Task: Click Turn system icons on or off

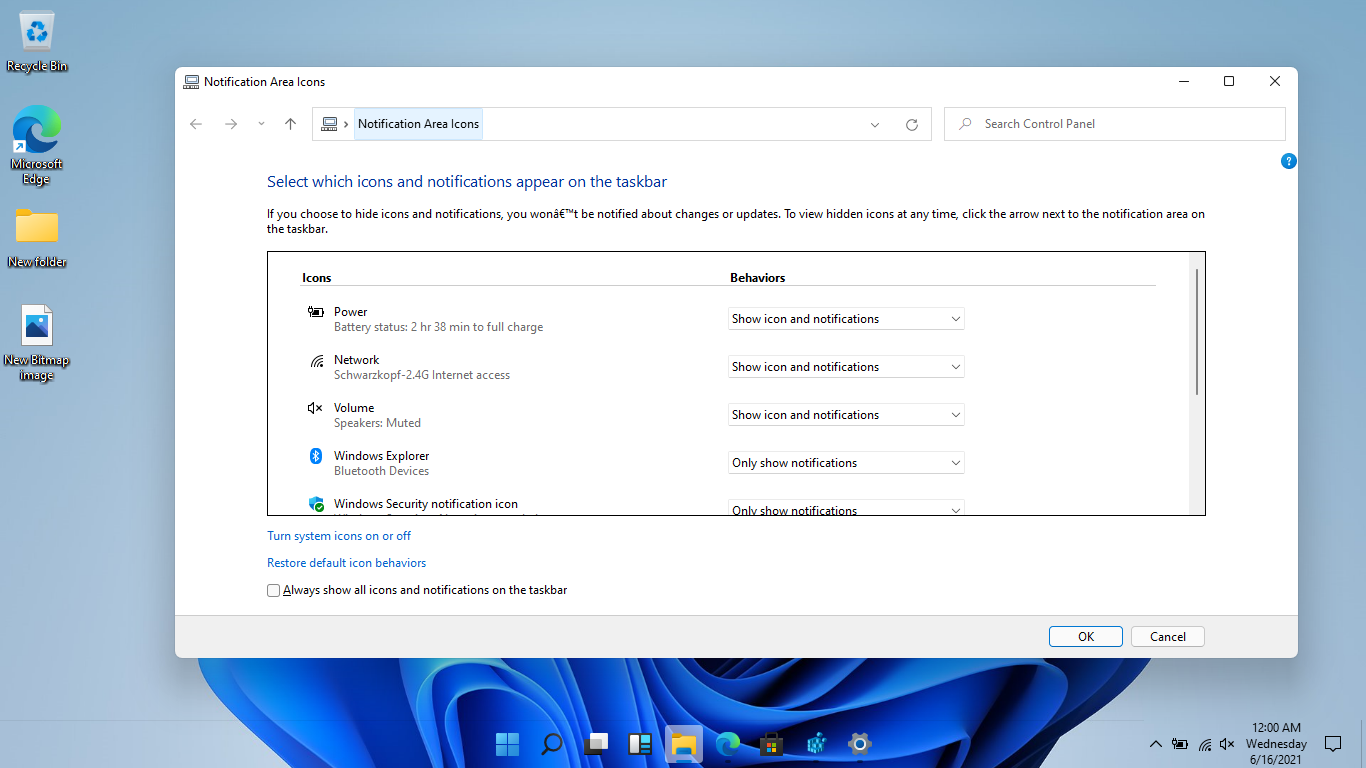Action: (x=339, y=536)
